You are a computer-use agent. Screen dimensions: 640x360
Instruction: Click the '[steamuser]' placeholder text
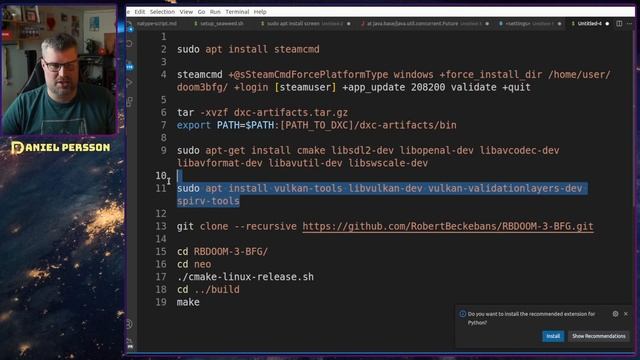coord(305,87)
